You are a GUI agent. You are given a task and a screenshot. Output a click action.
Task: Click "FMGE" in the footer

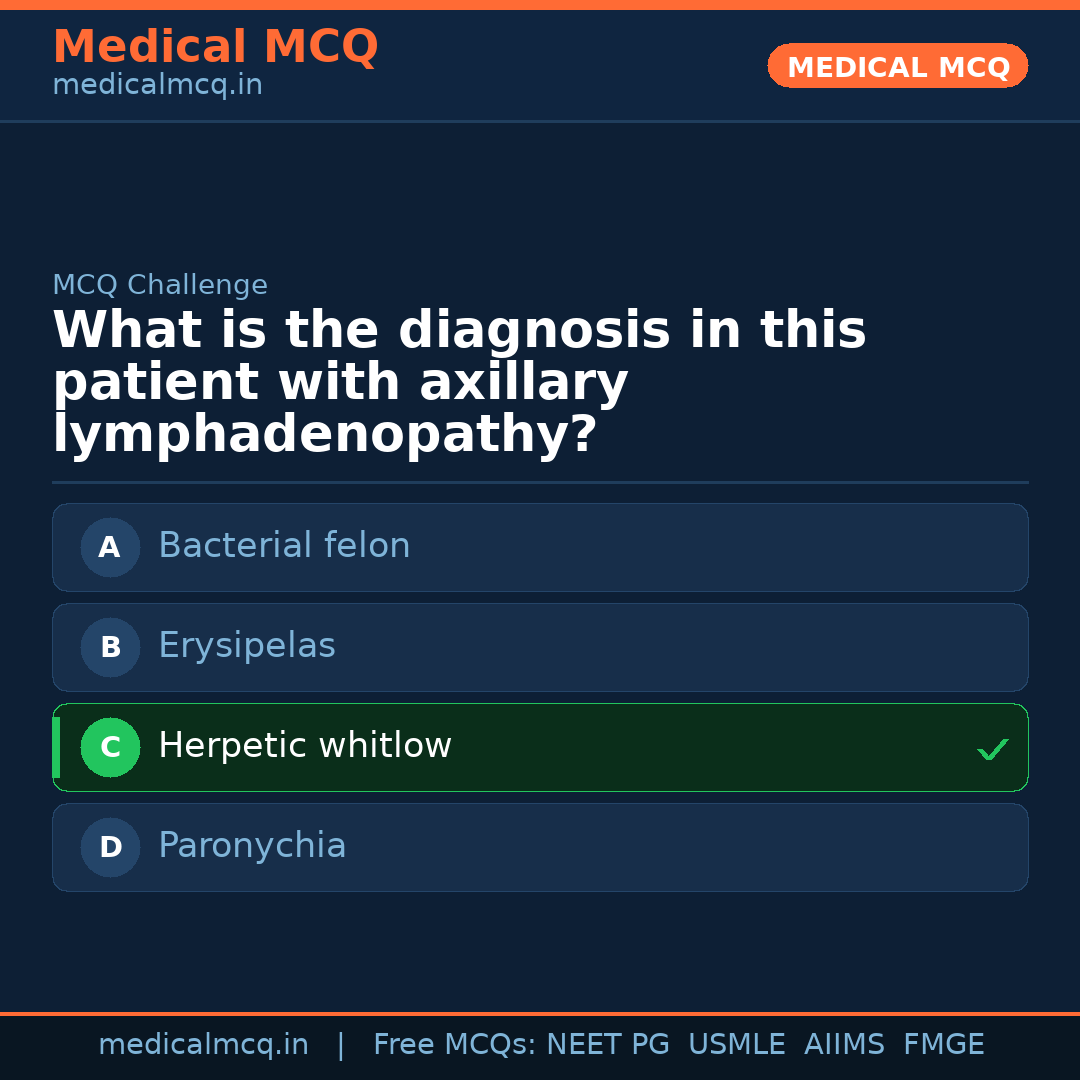click(943, 1045)
